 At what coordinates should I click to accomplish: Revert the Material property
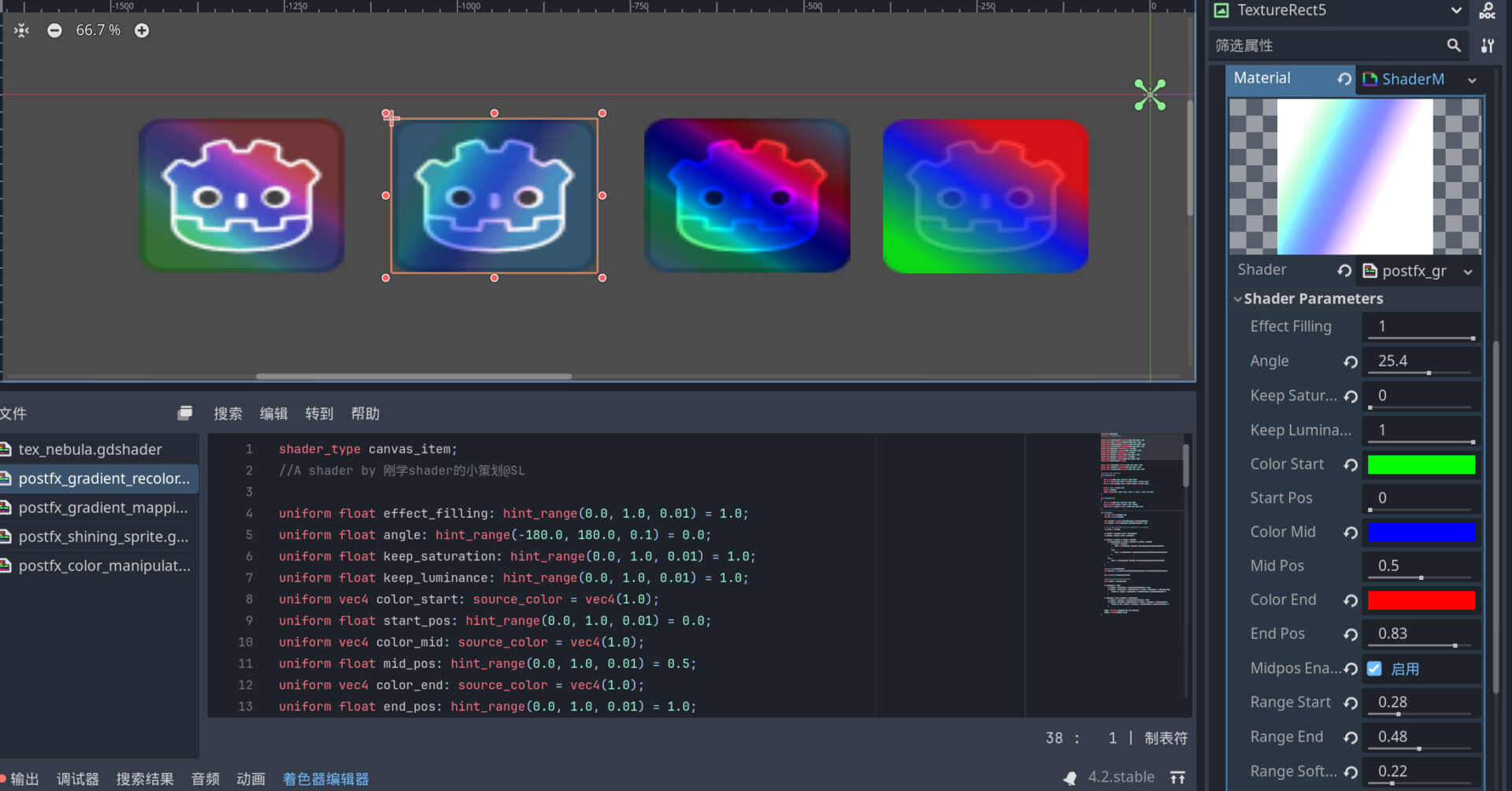(1344, 79)
